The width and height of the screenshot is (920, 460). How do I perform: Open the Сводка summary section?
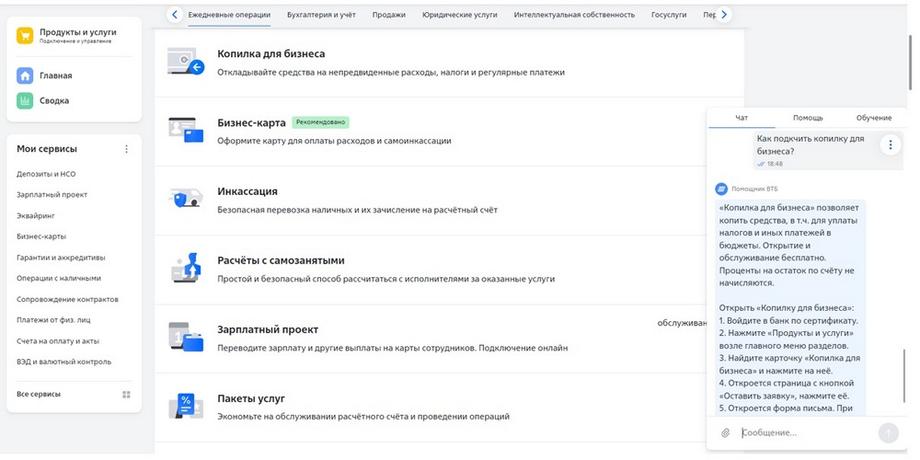tap(54, 101)
